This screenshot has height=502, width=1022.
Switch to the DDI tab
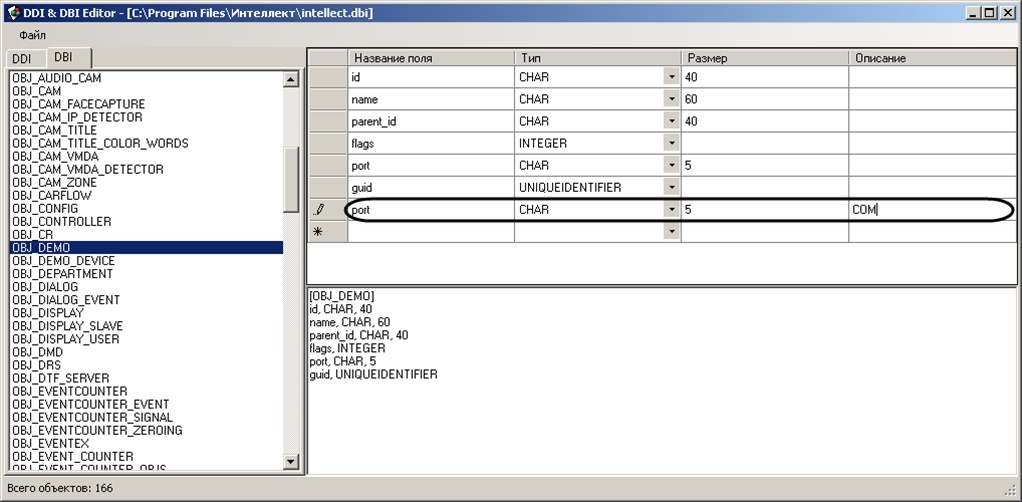click(22, 59)
